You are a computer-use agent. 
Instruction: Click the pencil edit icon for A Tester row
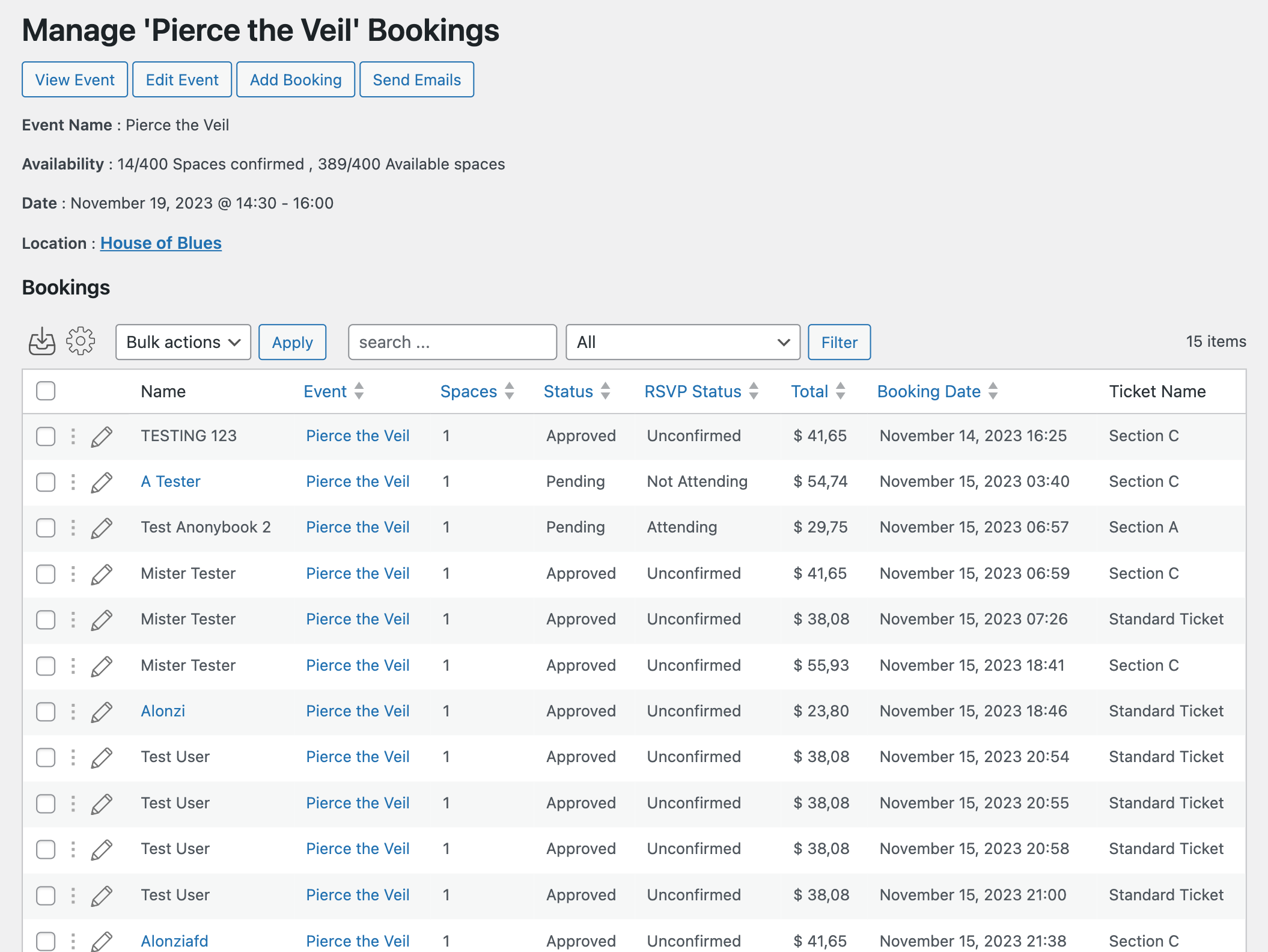point(102,482)
